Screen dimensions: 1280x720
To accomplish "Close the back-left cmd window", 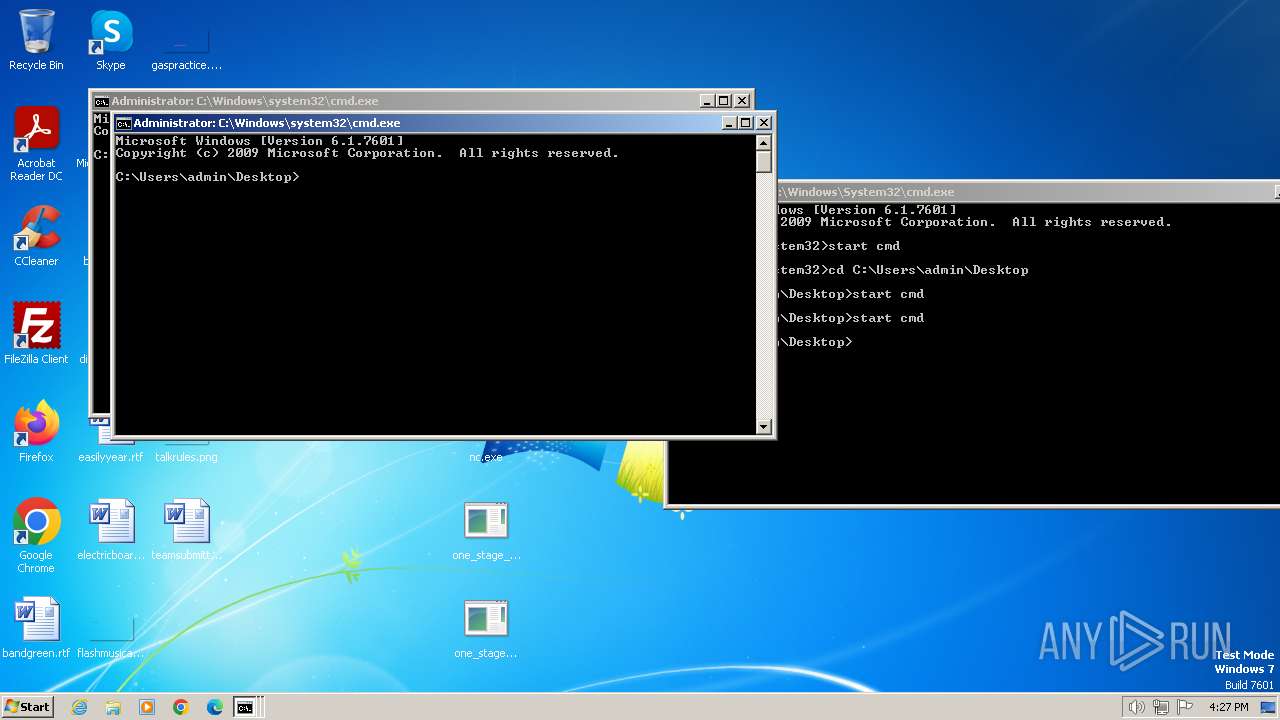I will point(742,101).
